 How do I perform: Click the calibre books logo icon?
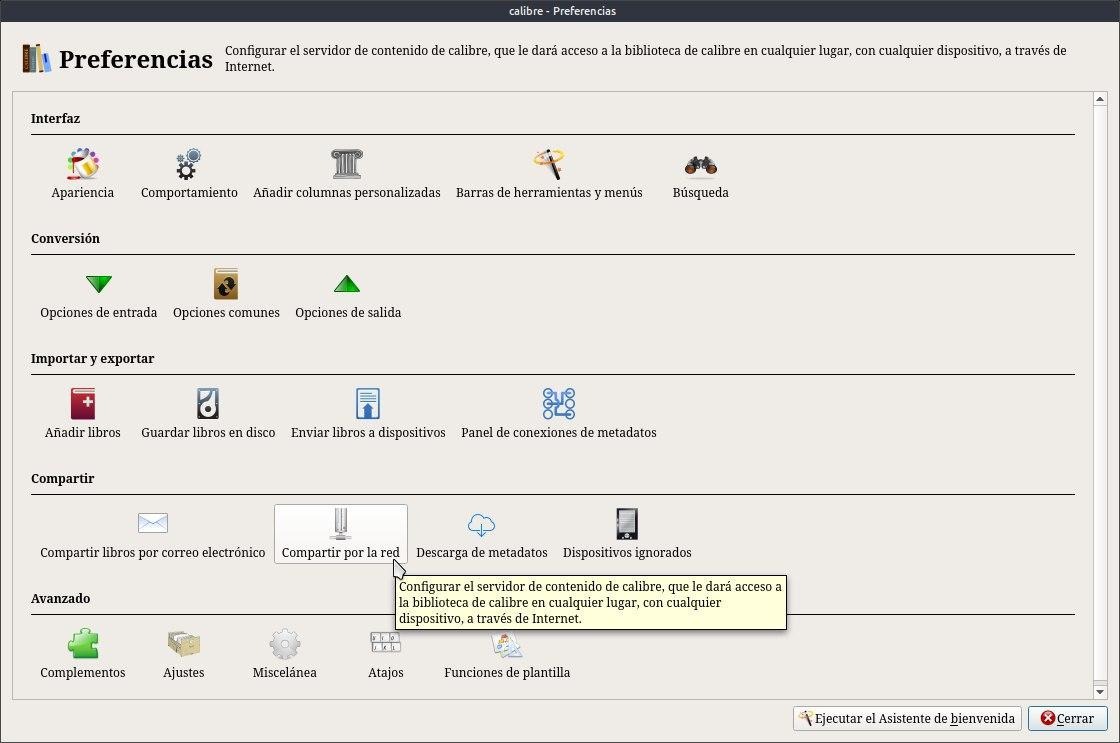36,59
